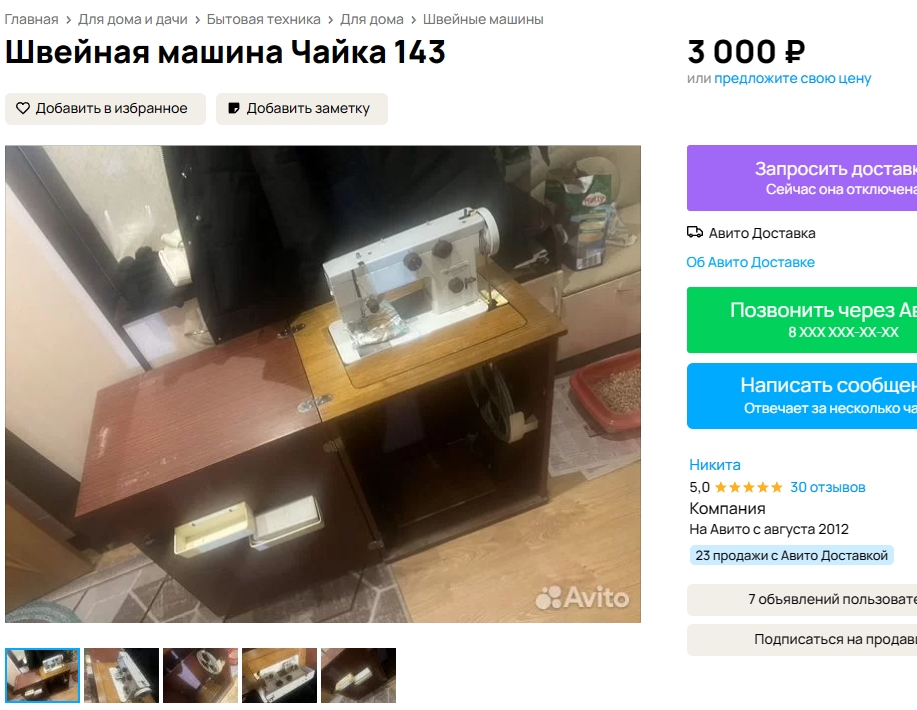Open Бытовая техника breadcrumb
The height and width of the screenshot is (710, 917).
coord(263,19)
